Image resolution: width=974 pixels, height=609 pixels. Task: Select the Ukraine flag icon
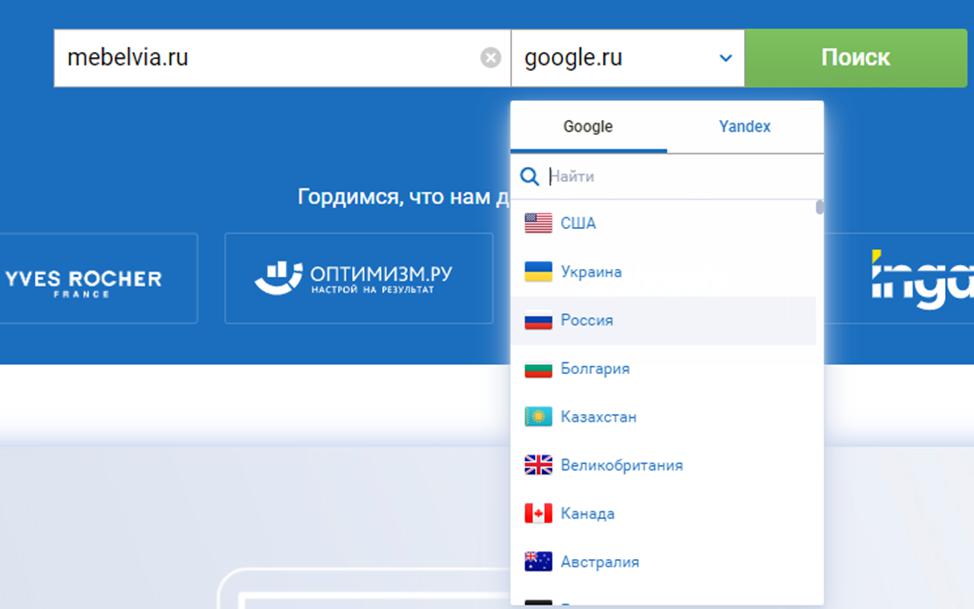click(538, 272)
